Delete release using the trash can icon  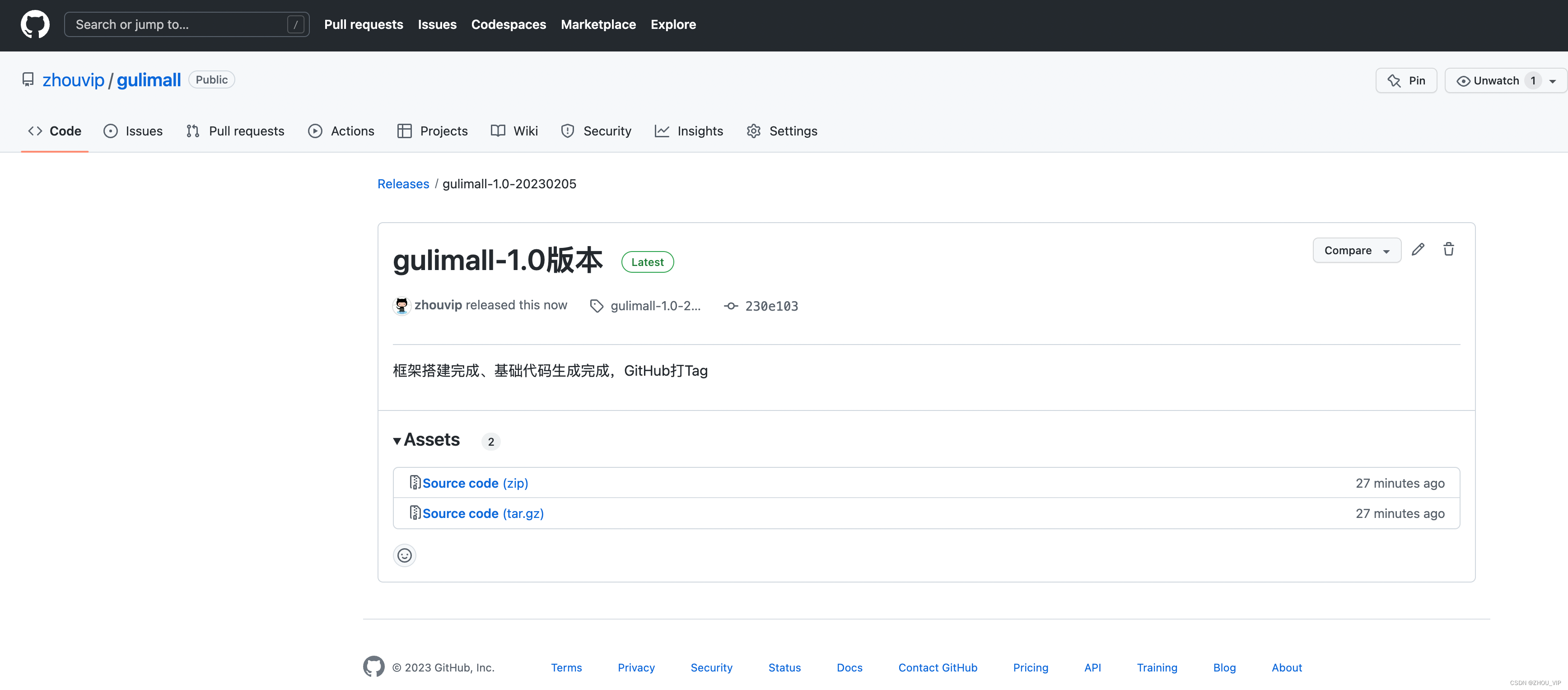[x=1448, y=249]
